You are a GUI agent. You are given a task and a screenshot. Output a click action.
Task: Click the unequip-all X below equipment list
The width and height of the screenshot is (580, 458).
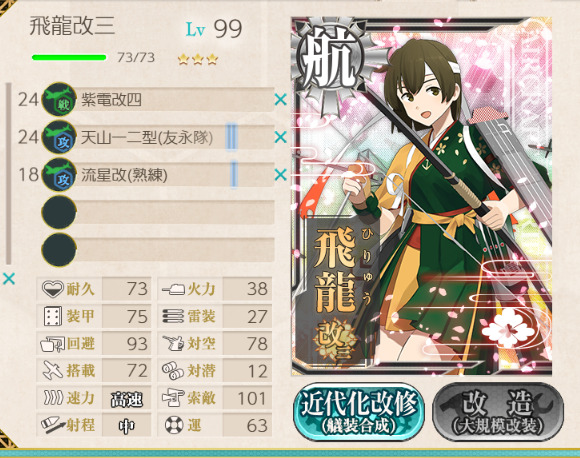click(x=9, y=279)
